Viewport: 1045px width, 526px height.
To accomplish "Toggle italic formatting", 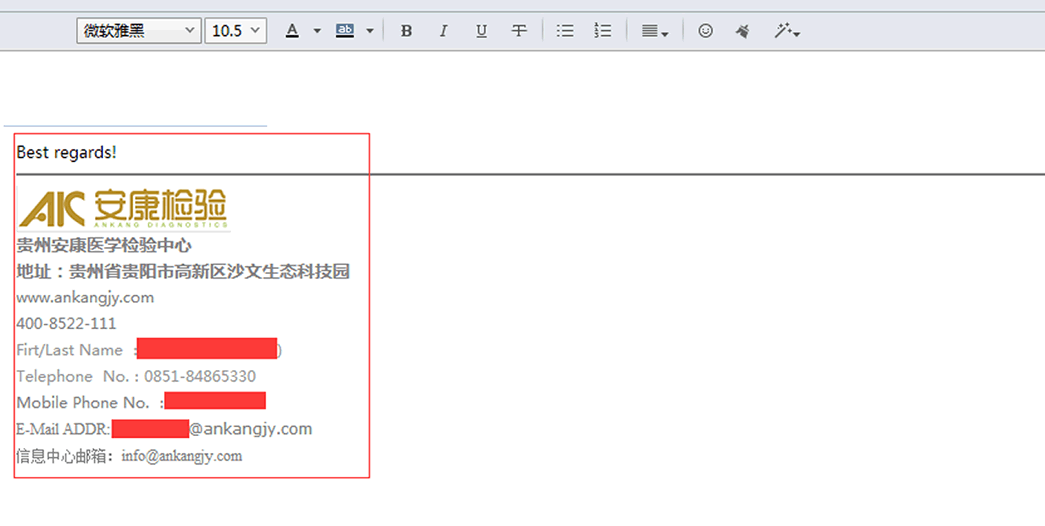I will 443,31.
